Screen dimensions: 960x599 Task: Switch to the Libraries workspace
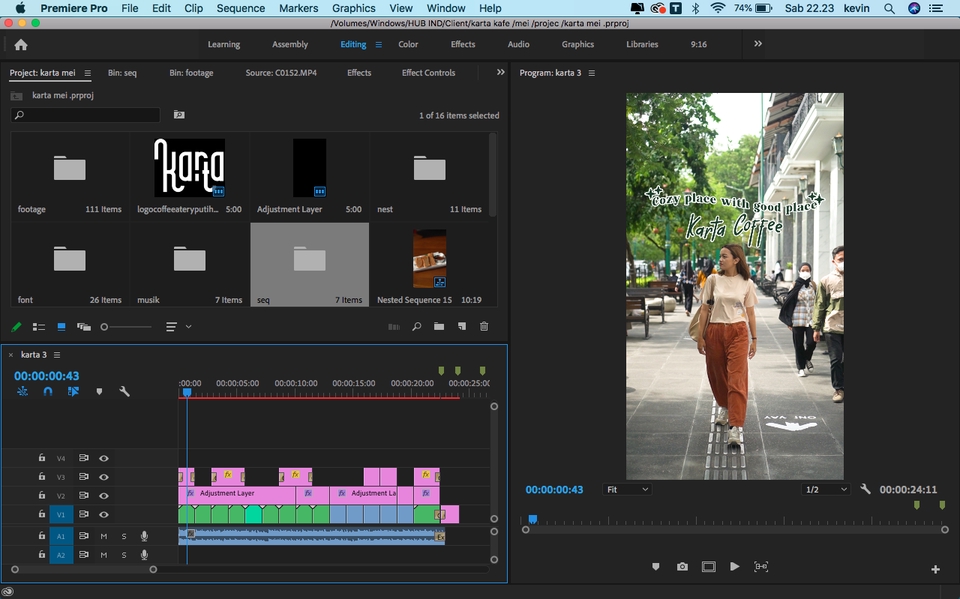(x=642, y=44)
